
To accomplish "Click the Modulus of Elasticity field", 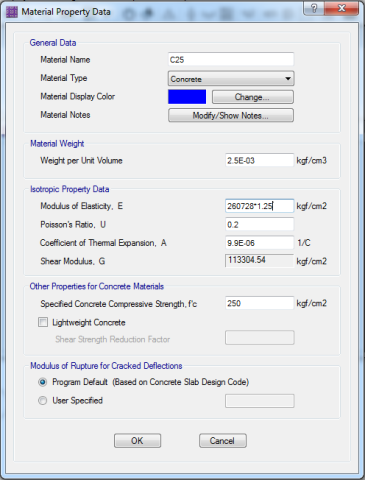I will (259, 206).
